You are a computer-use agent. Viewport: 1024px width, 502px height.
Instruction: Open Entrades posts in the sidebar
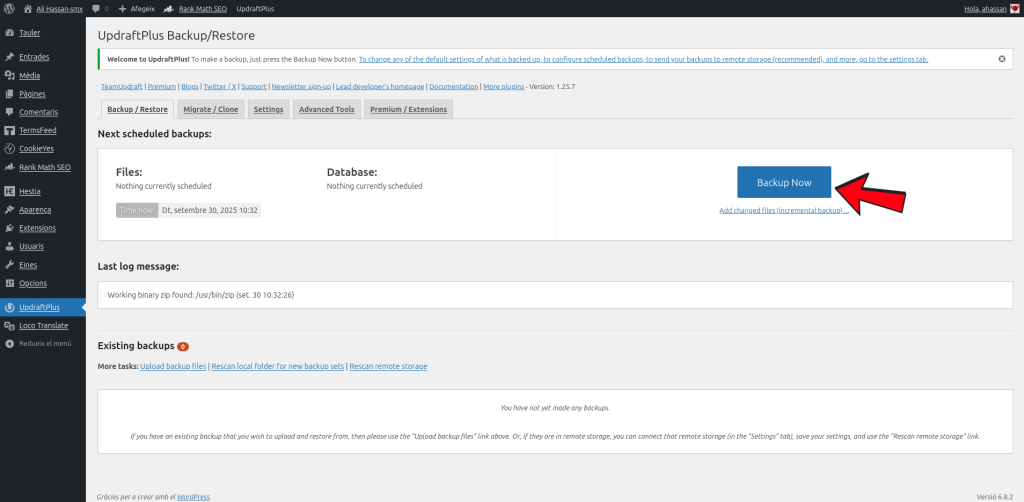[34, 57]
